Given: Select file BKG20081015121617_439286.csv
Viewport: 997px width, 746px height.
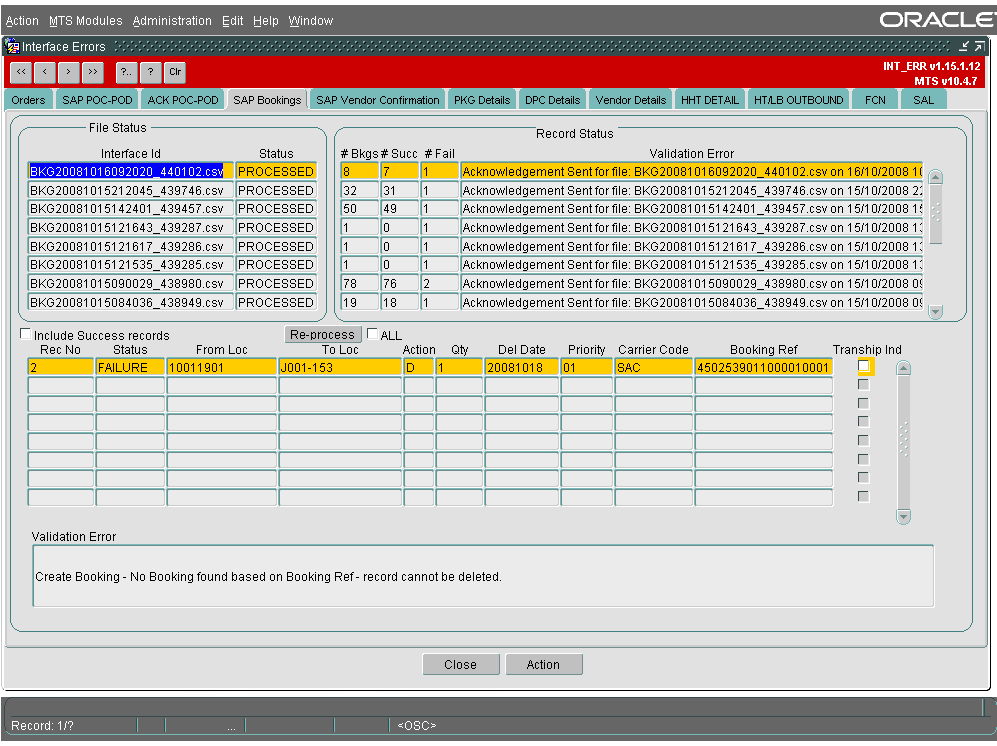Looking at the screenshot, I should pos(130,246).
